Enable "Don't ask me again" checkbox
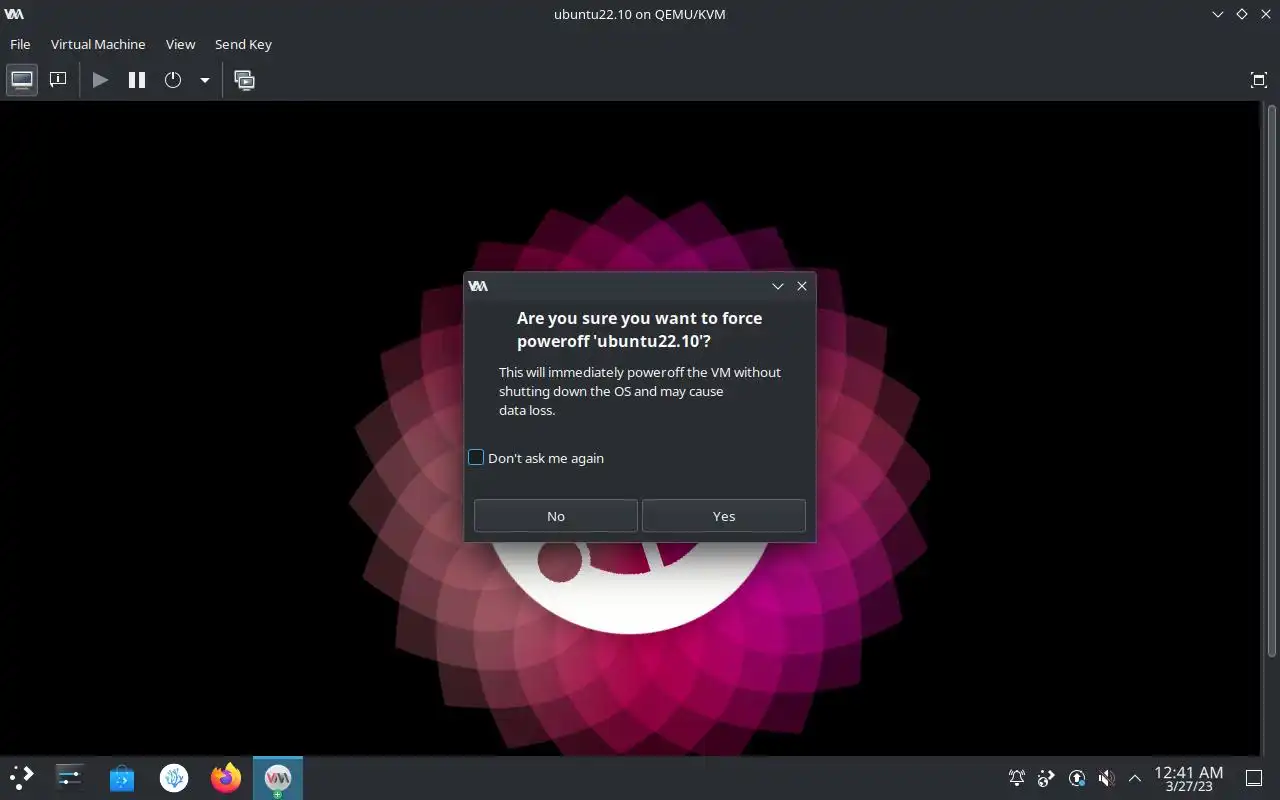This screenshot has height=800, width=1280. click(x=476, y=458)
